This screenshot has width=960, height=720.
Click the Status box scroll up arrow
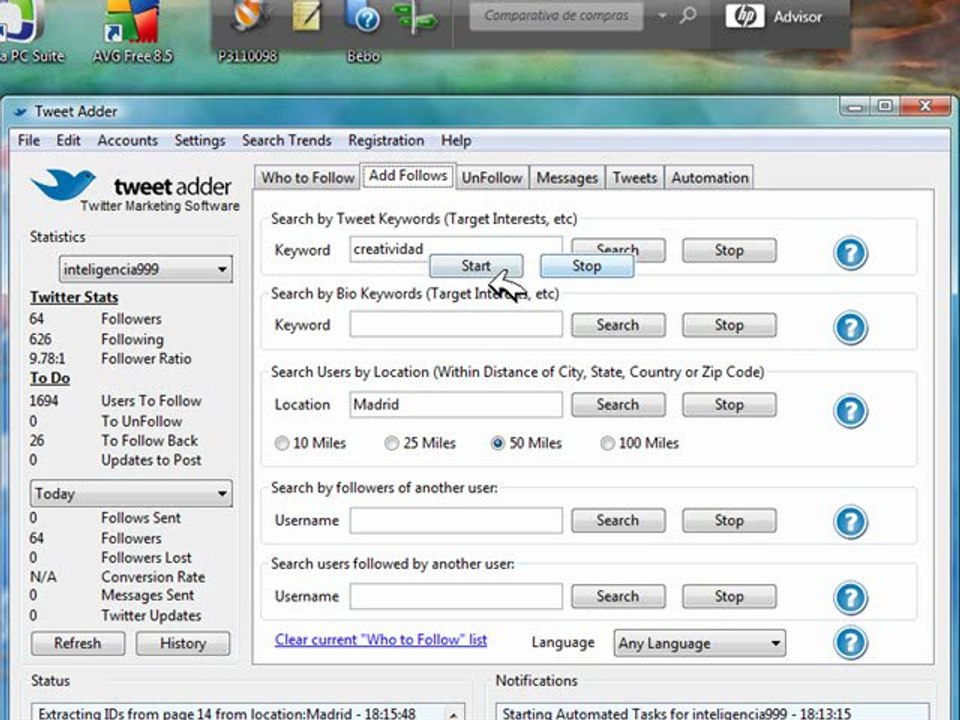pos(454,714)
